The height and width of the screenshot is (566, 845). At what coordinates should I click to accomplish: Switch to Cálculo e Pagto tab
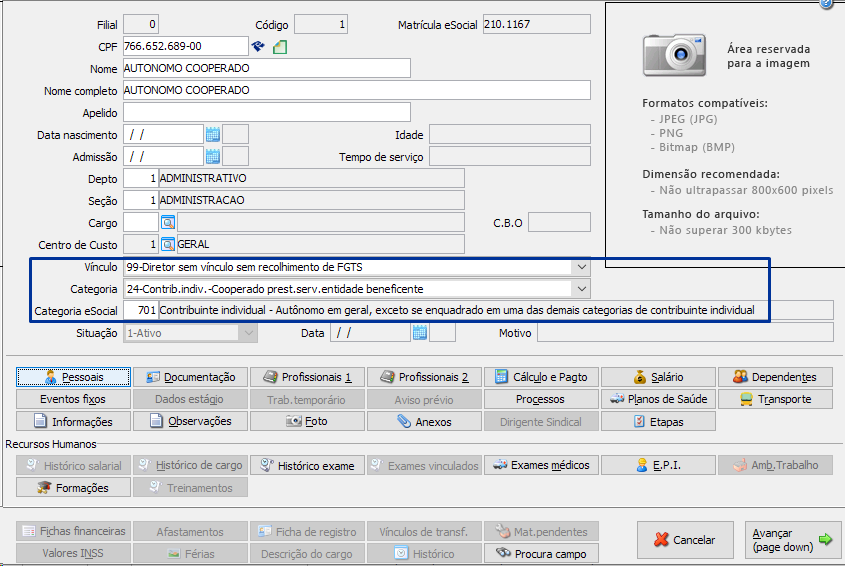541,377
